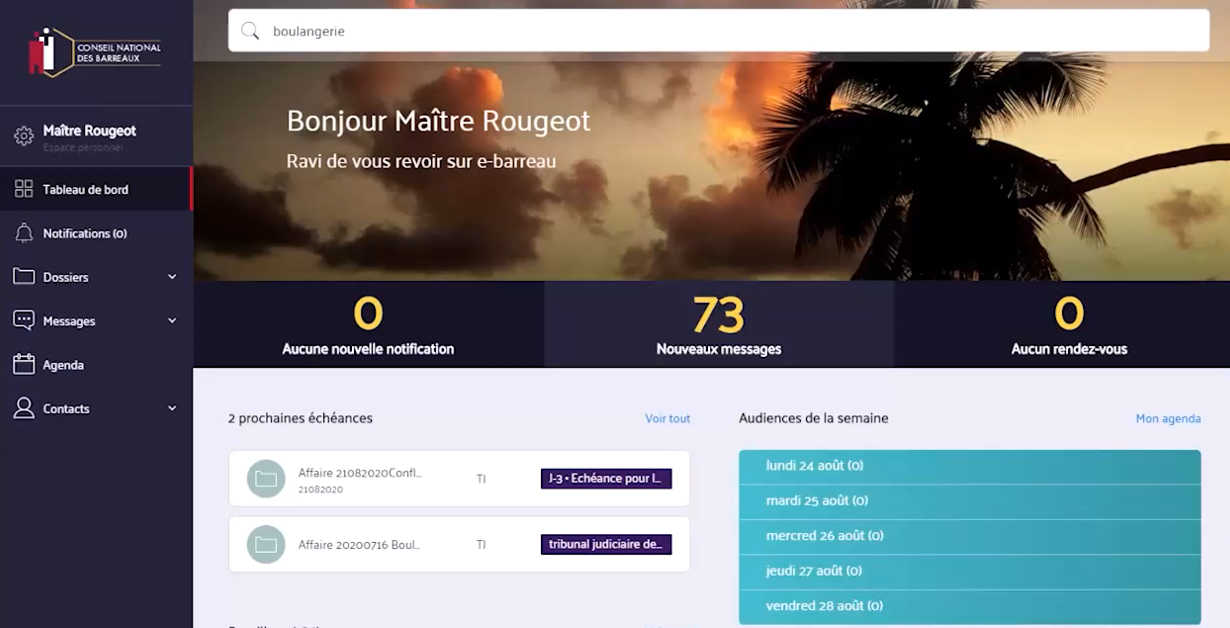Expand the Messages submenu chevron
1230x628 pixels.
click(172, 321)
